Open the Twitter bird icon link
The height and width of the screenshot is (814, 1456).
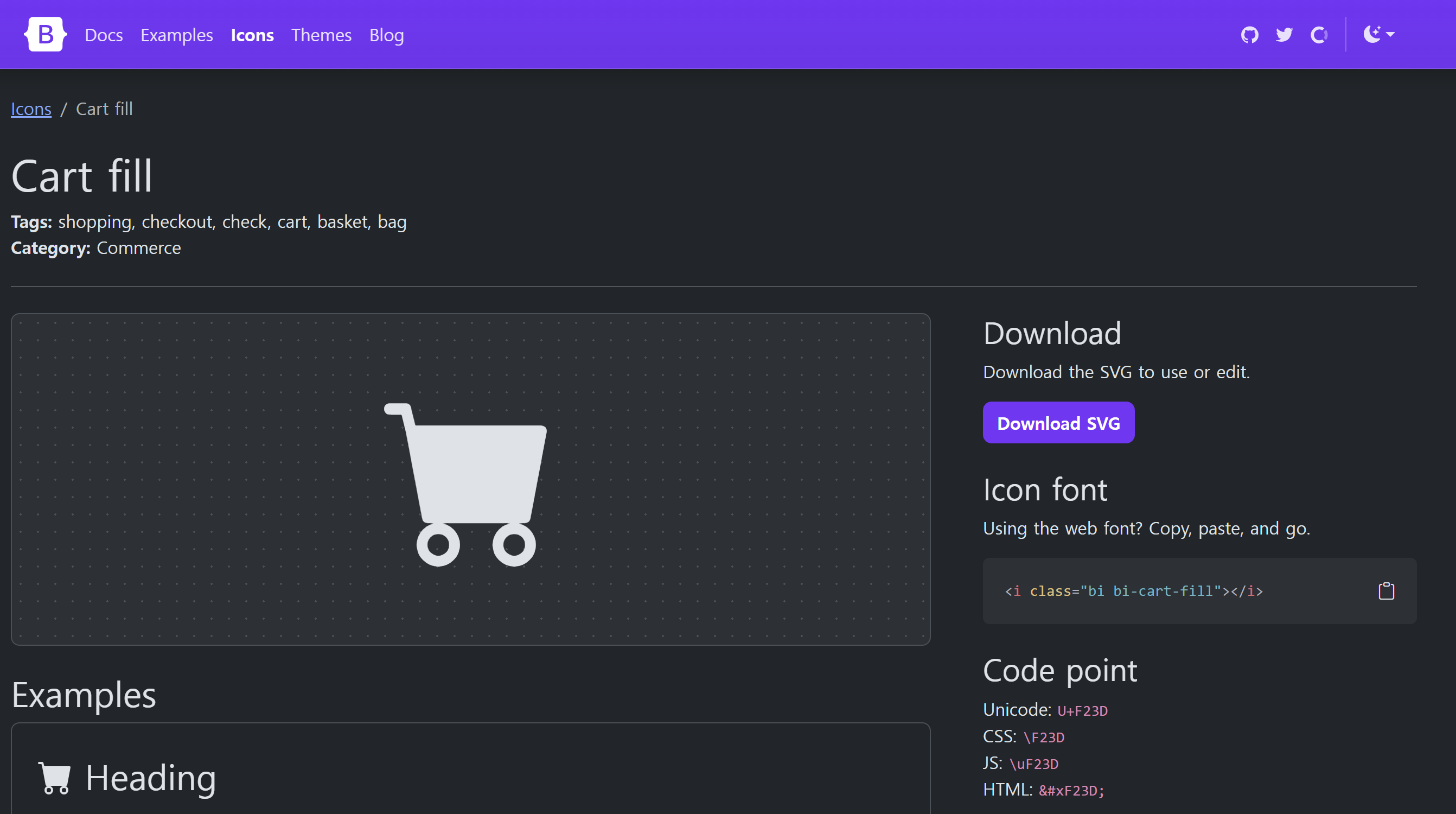click(1283, 35)
